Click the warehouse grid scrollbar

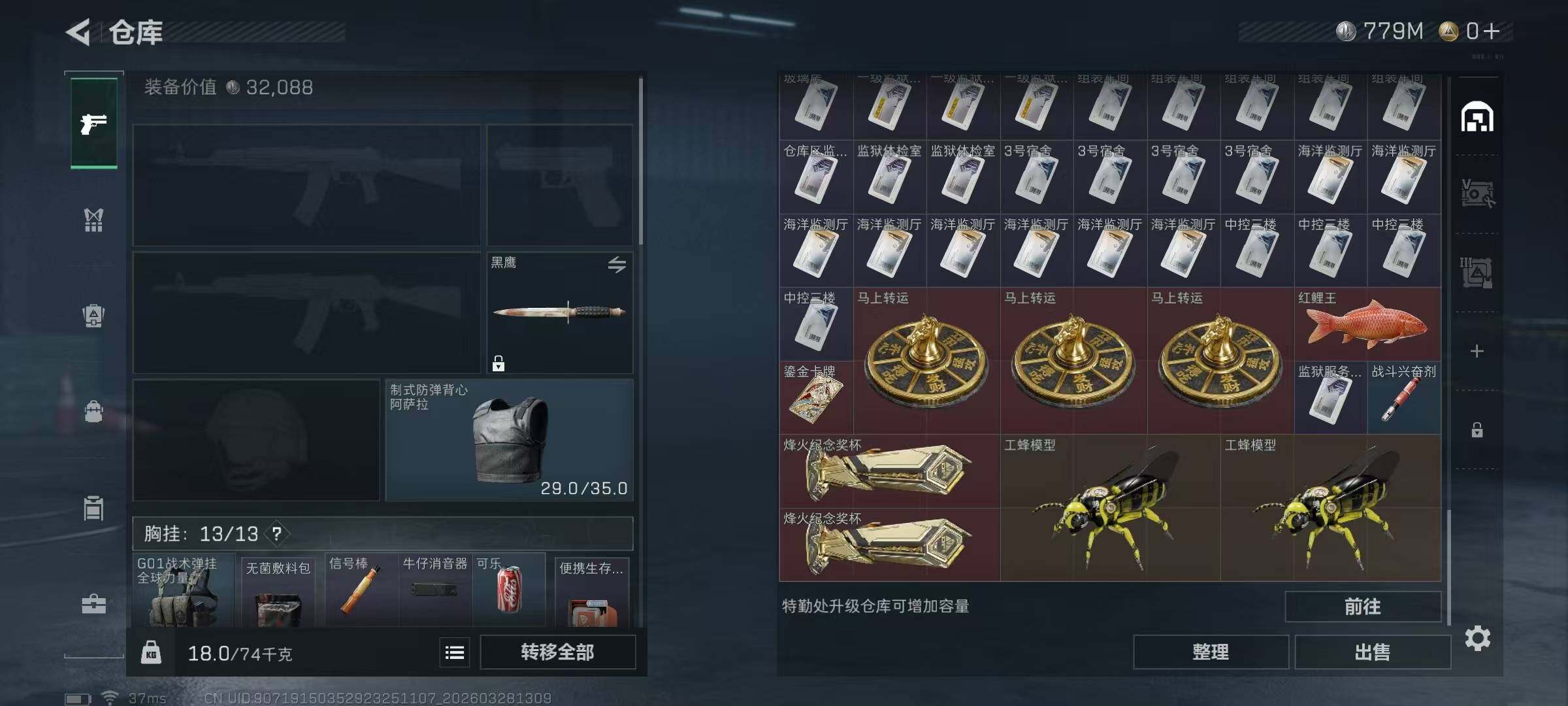(x=1448, y=566)
